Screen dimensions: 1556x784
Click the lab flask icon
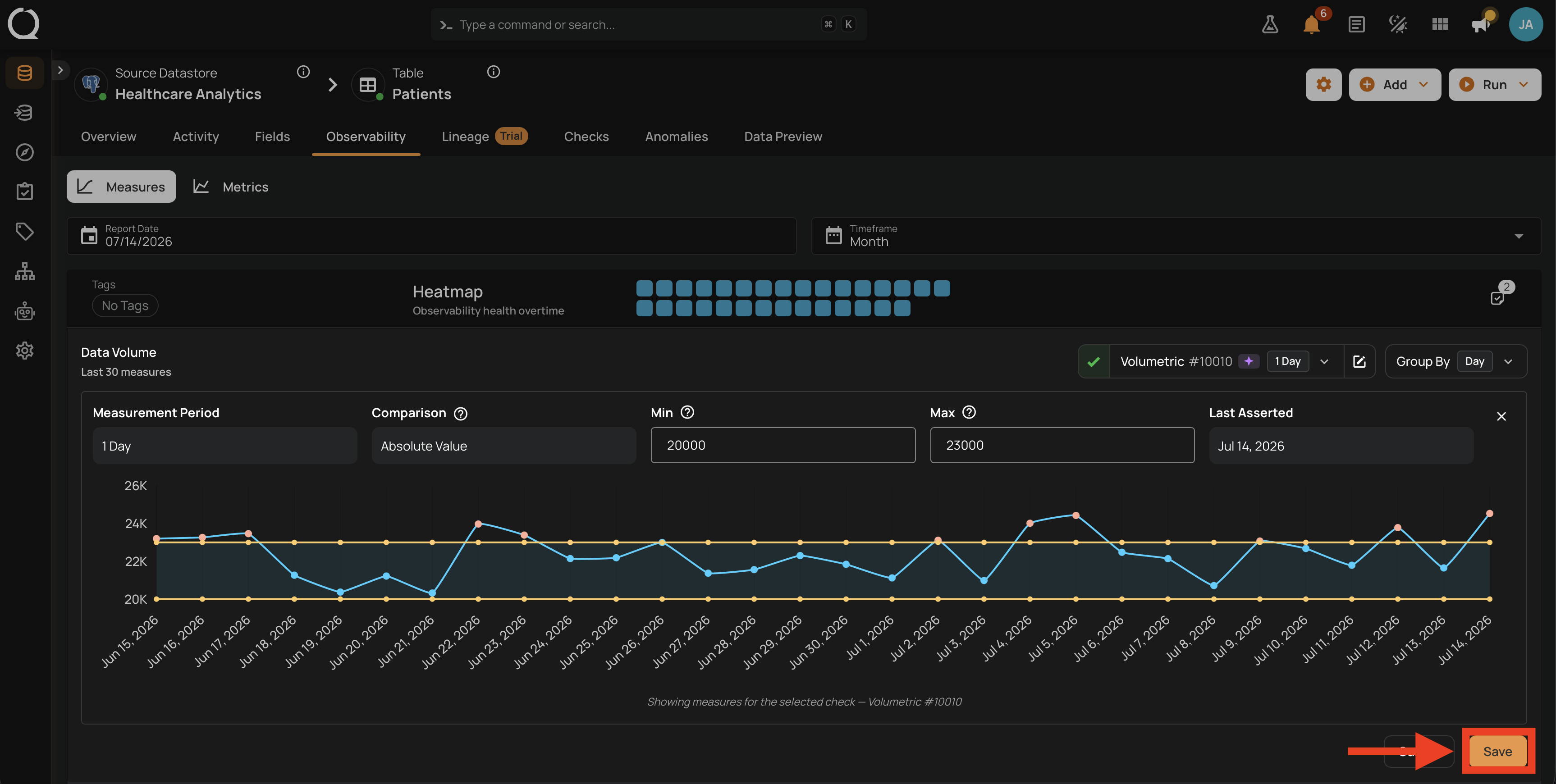[x=1270, y=25]
